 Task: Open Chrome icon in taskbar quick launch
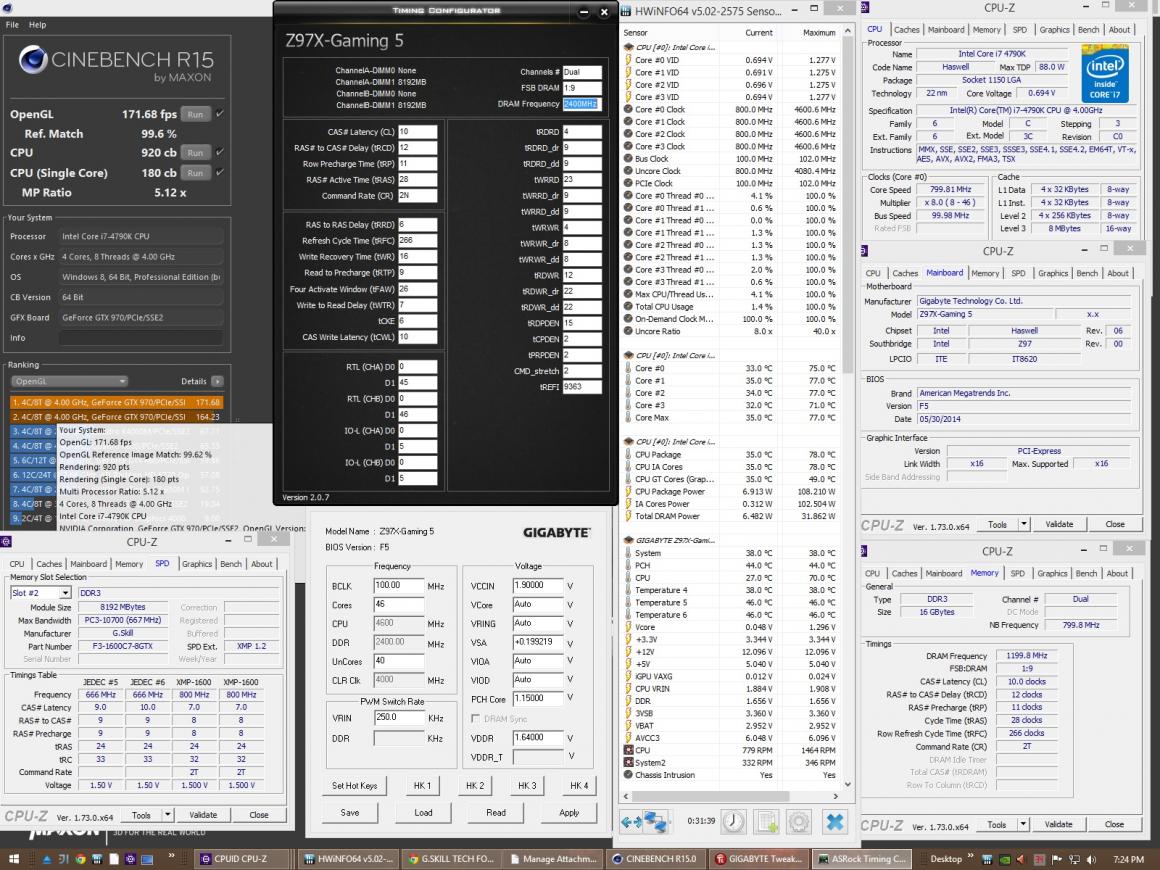click(x=81, y=859)
